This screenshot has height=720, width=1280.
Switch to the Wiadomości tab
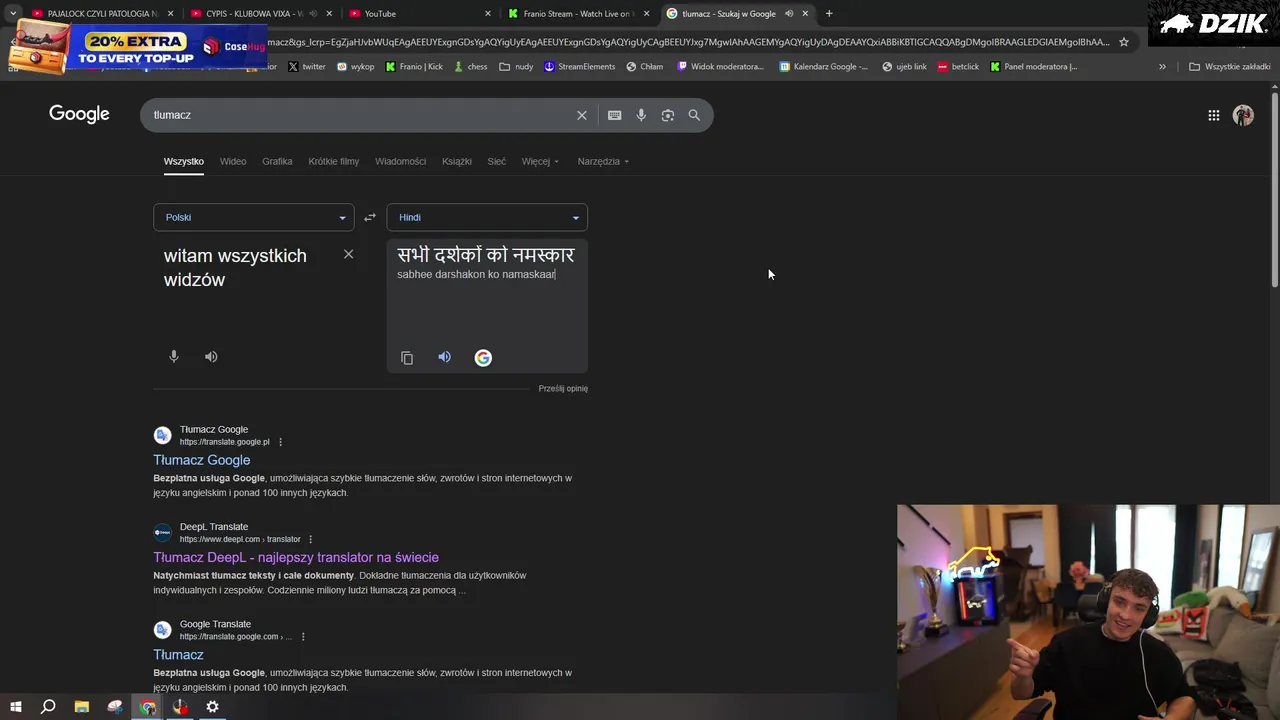[400, 161]
